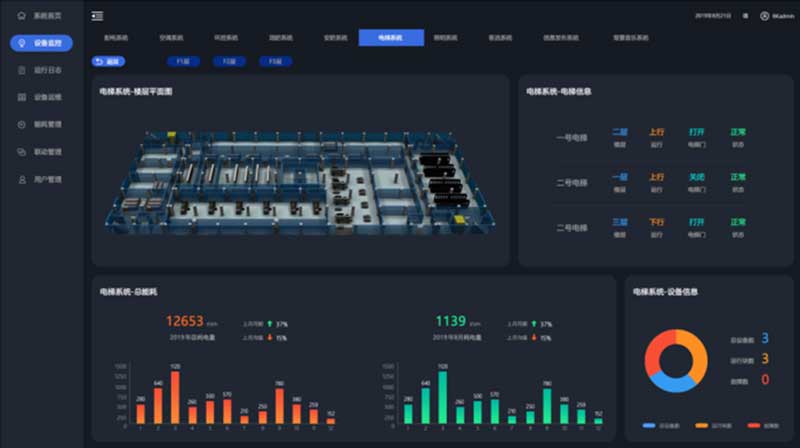The image size is (800, 448).
Task: Select the F1层 floor button
Action: pyautogui.click(x=182, y=61)
